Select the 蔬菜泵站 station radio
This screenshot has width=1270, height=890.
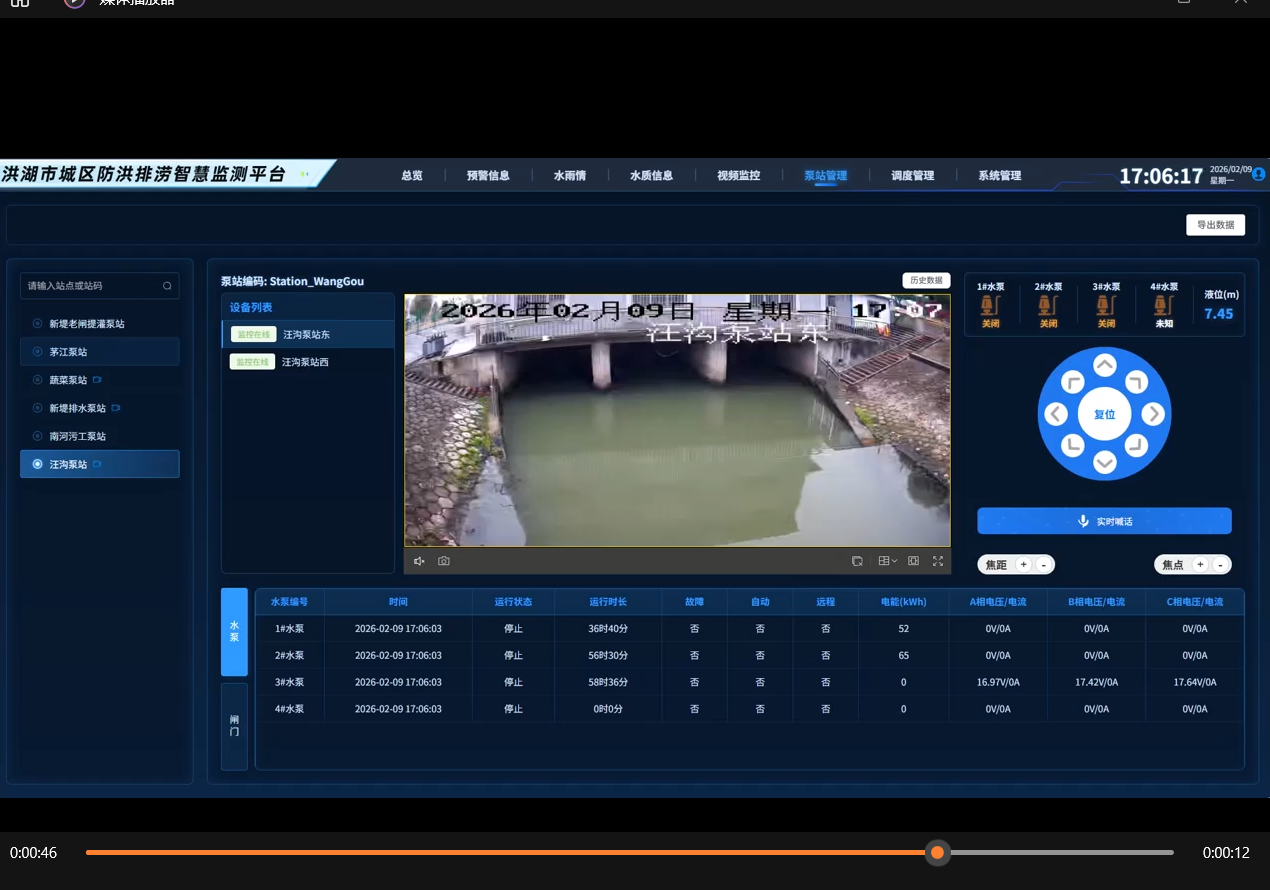38,380
